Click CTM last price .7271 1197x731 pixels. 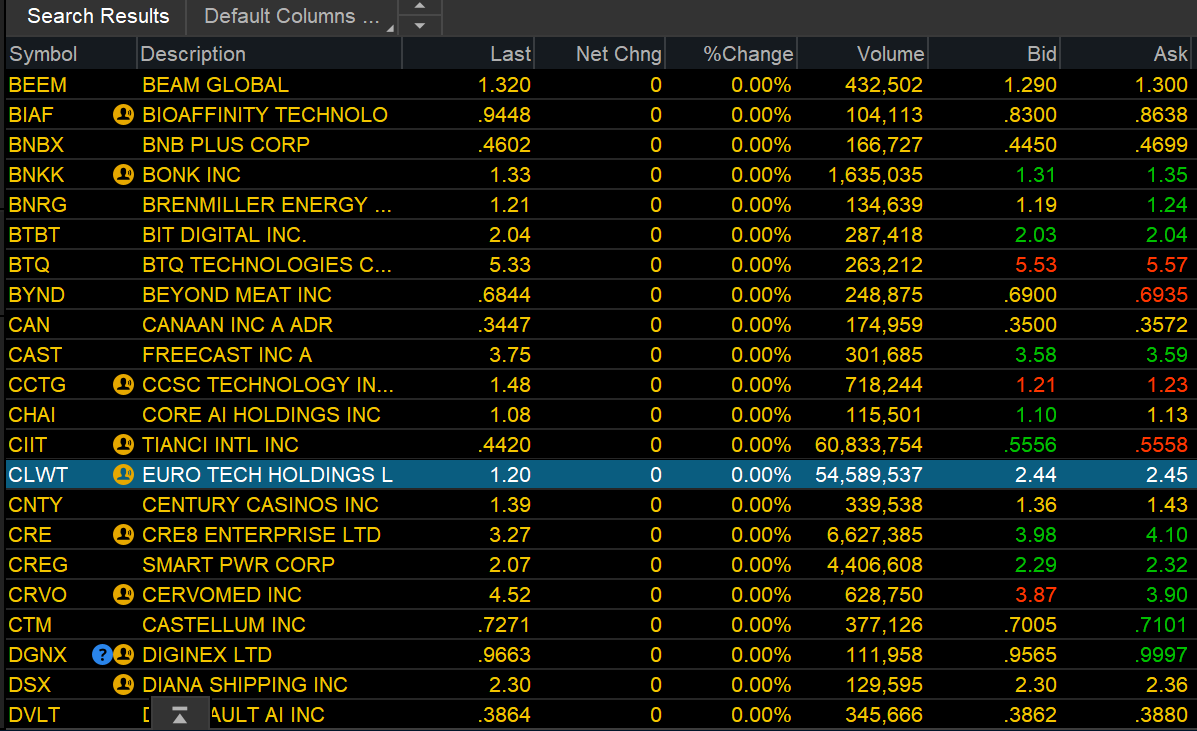504,625
